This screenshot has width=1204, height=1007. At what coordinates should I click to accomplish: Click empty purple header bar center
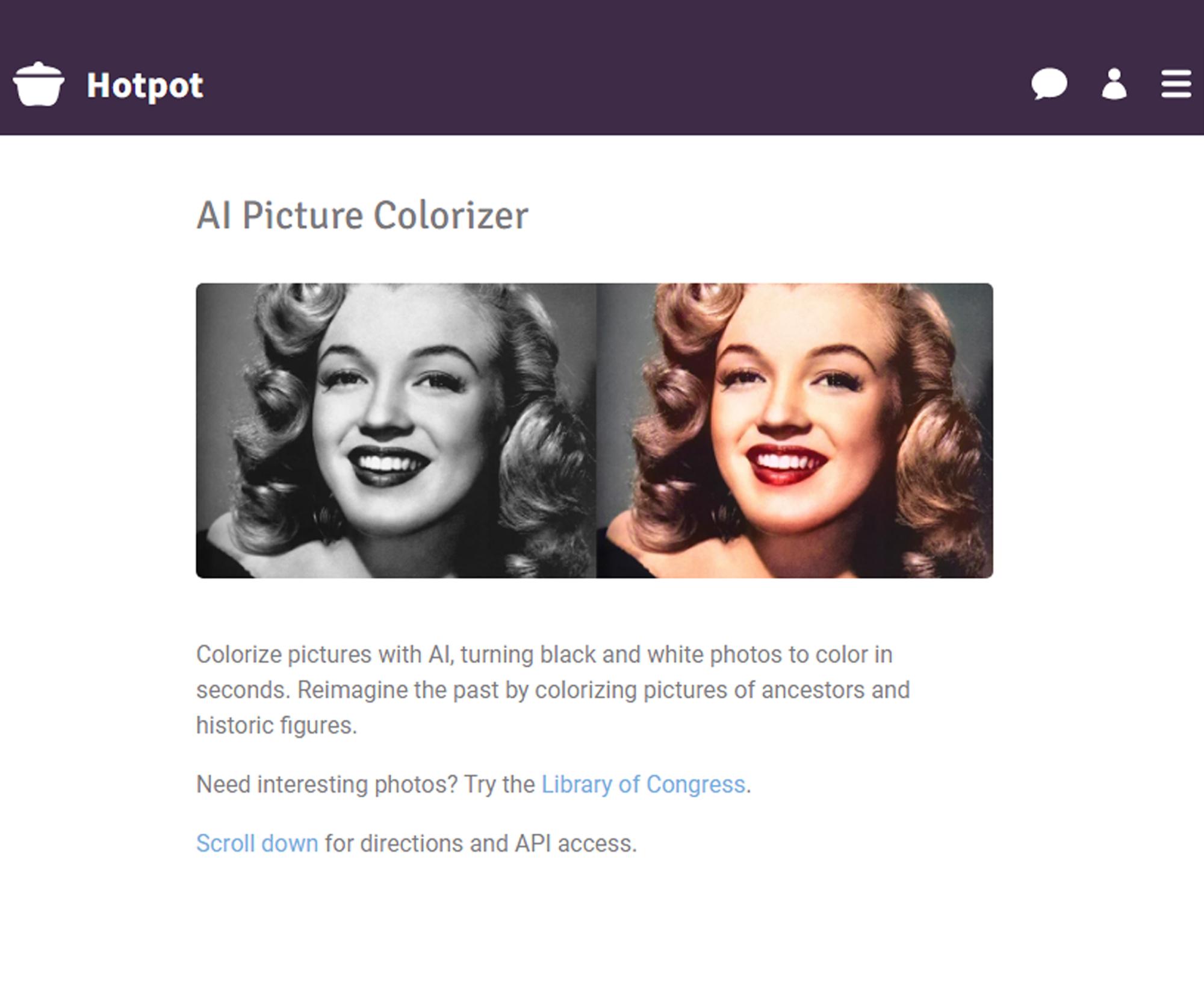click(x=602, y=66)
